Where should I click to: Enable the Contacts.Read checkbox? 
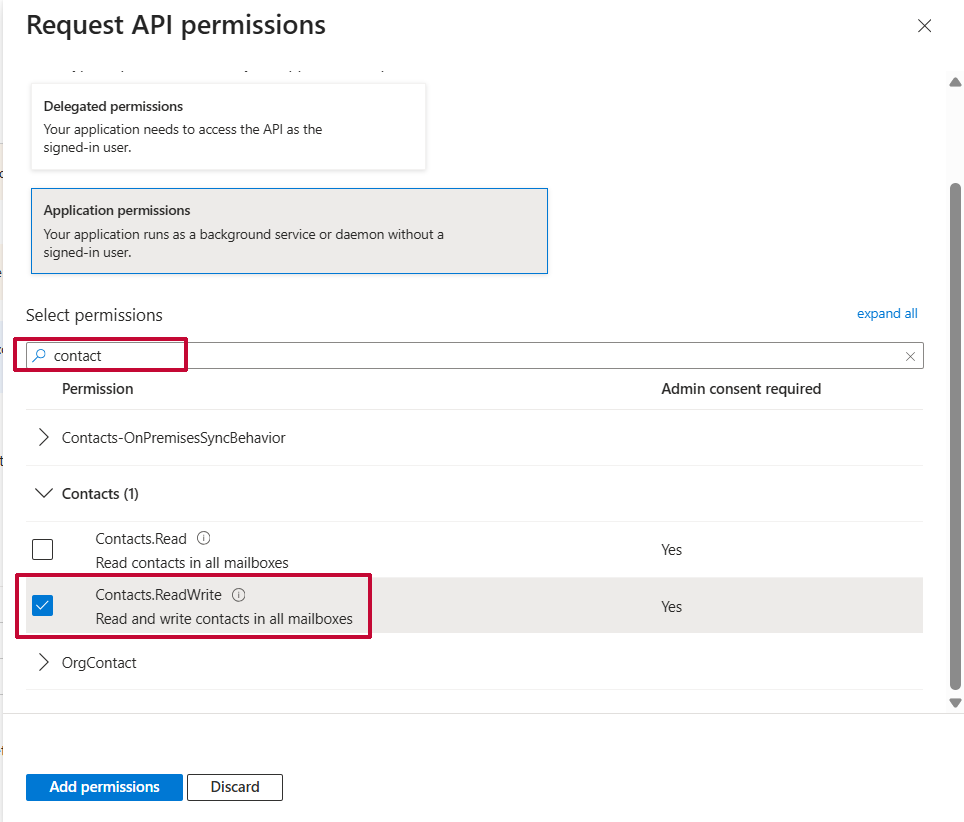click(x=43, y=549)
